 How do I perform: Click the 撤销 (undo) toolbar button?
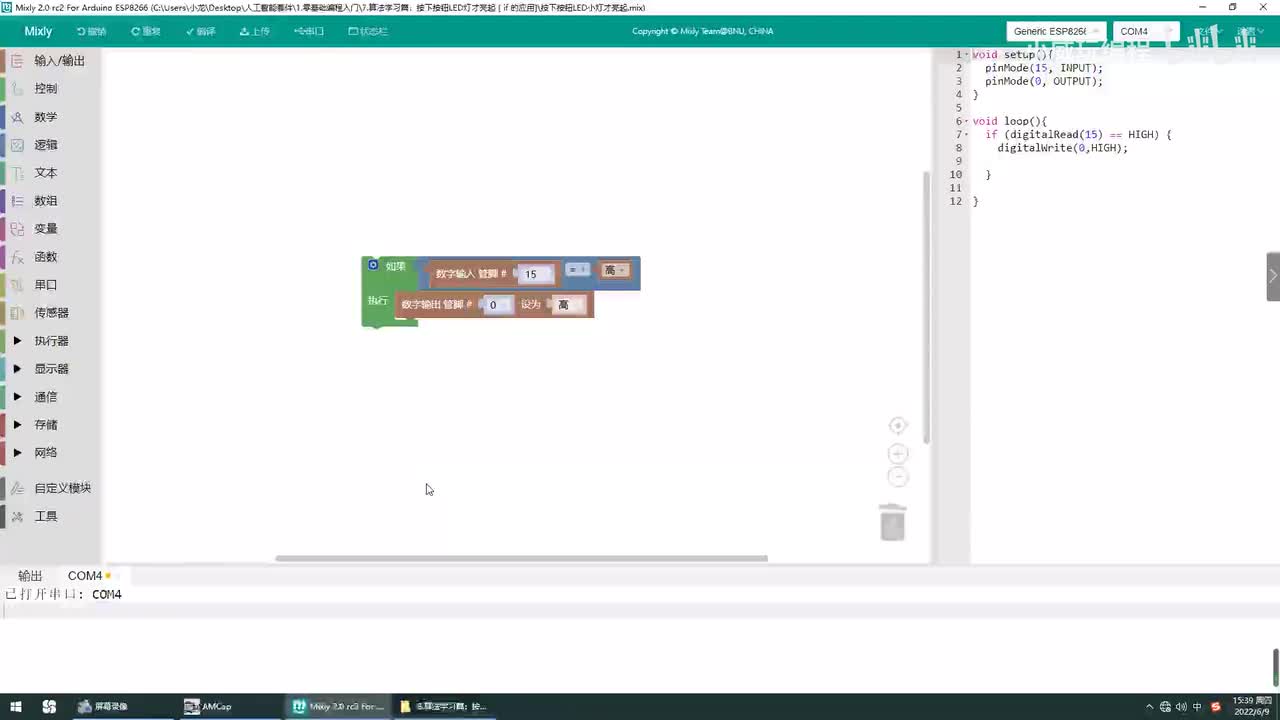click(91, 31)
